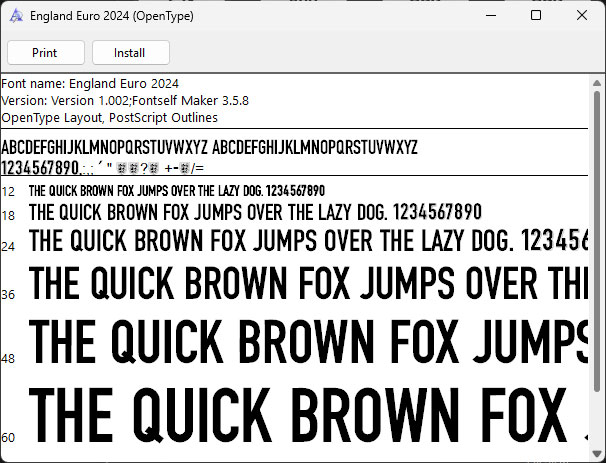606x463 pixels.
Task: Install the England Euro 2024 font
Action: [130, 53]
